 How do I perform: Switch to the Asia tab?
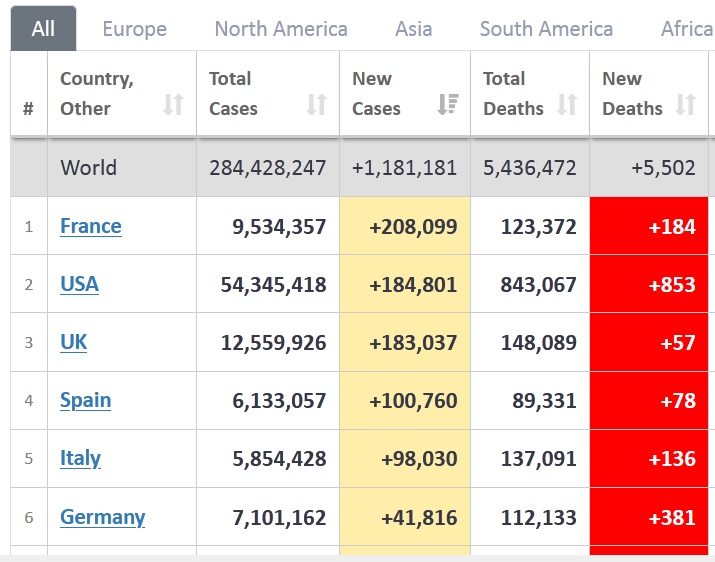click(413, 29)
